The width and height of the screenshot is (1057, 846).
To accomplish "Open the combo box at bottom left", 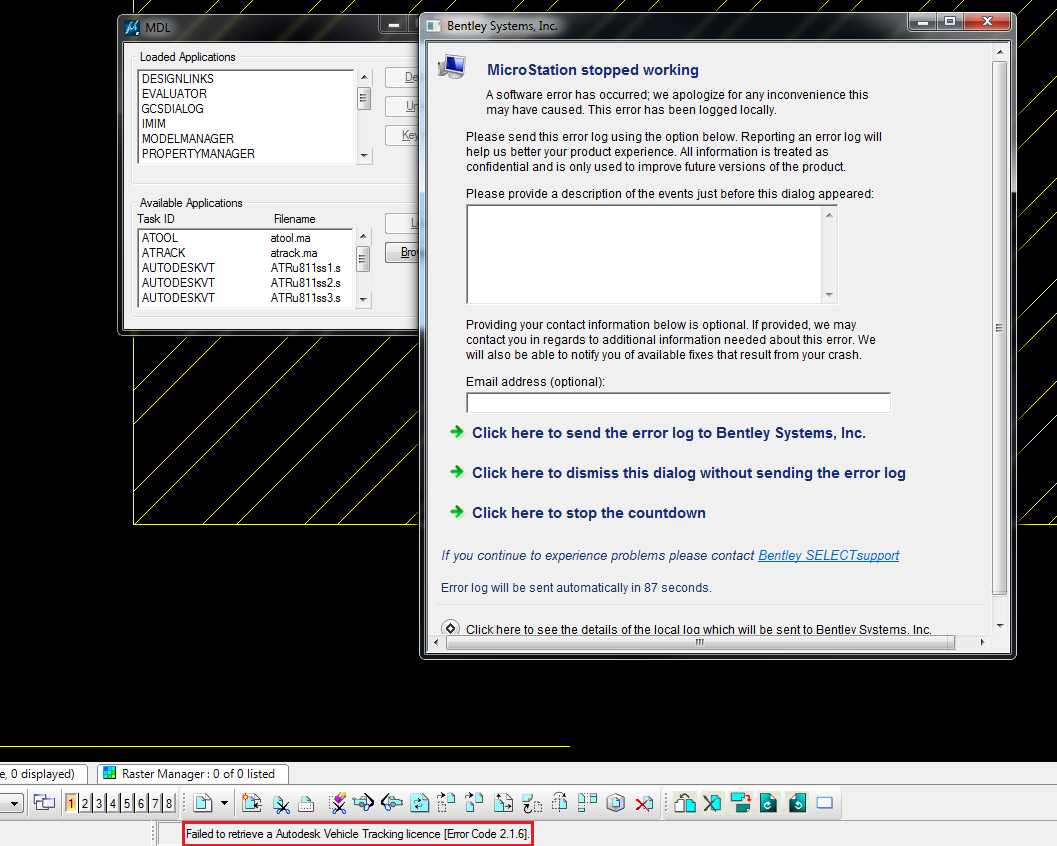I will click(15, 803).
